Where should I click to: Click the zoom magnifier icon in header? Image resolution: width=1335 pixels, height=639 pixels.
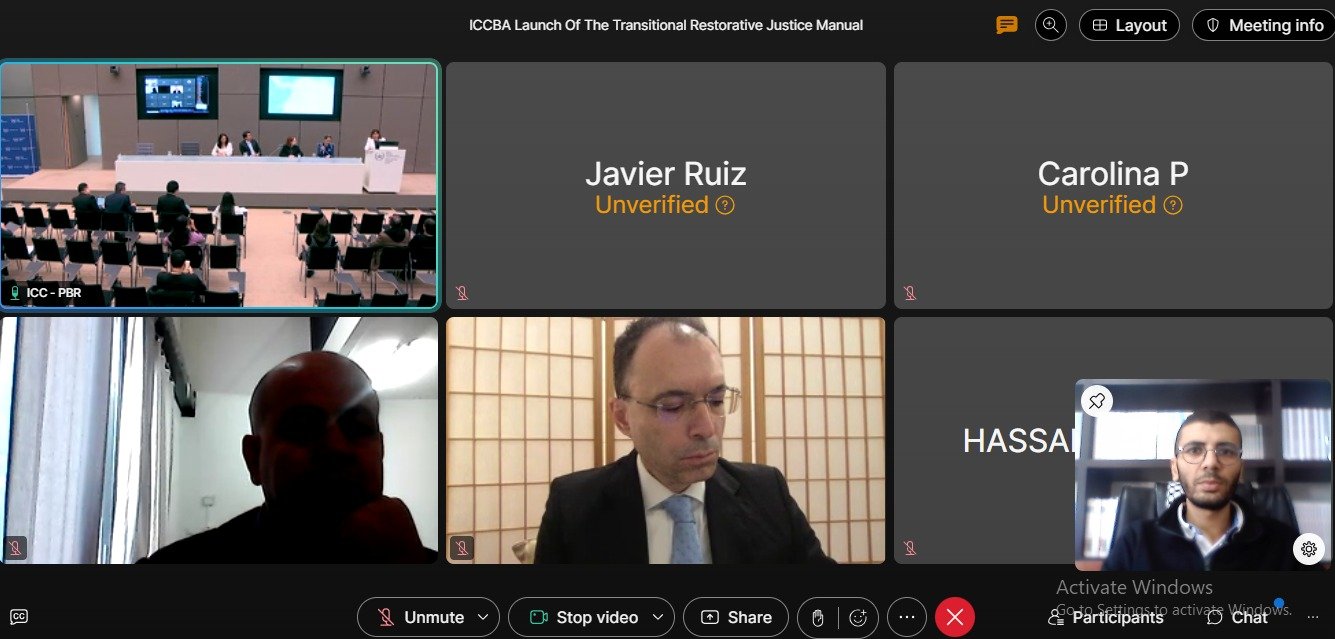1051,25
